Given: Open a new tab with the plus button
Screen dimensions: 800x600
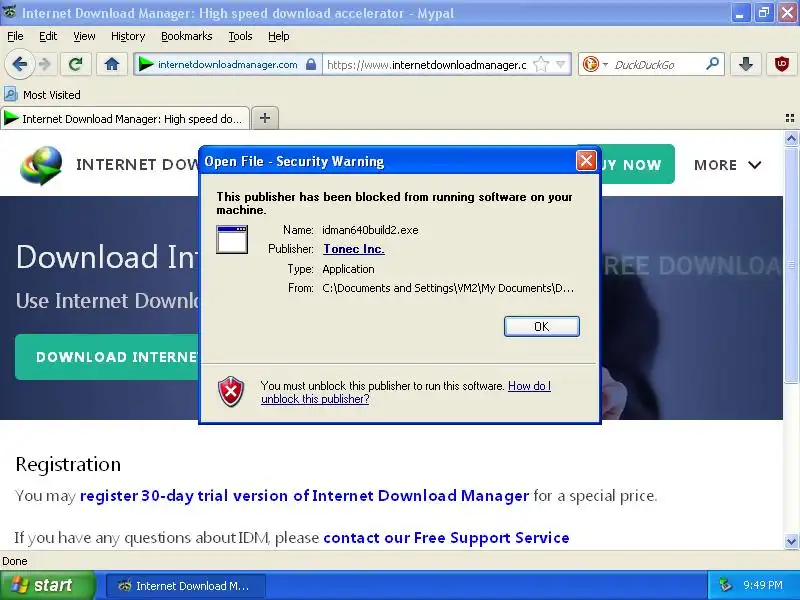Looking at the screenshot, I should click(x=265, y=118).
